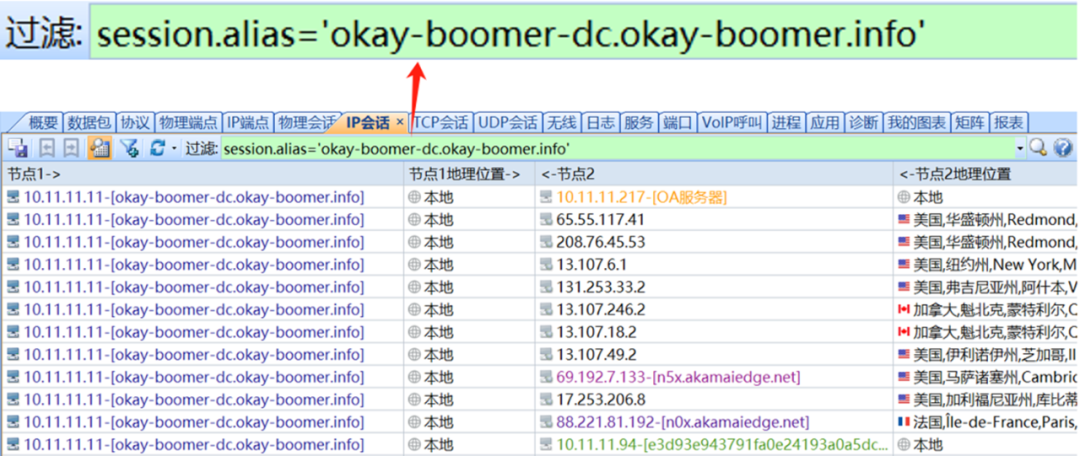This screenshot has height=456, width=1080.
Task: Click host icon beside 10.11.11.217-[OA服务器]
Action: 546,198
